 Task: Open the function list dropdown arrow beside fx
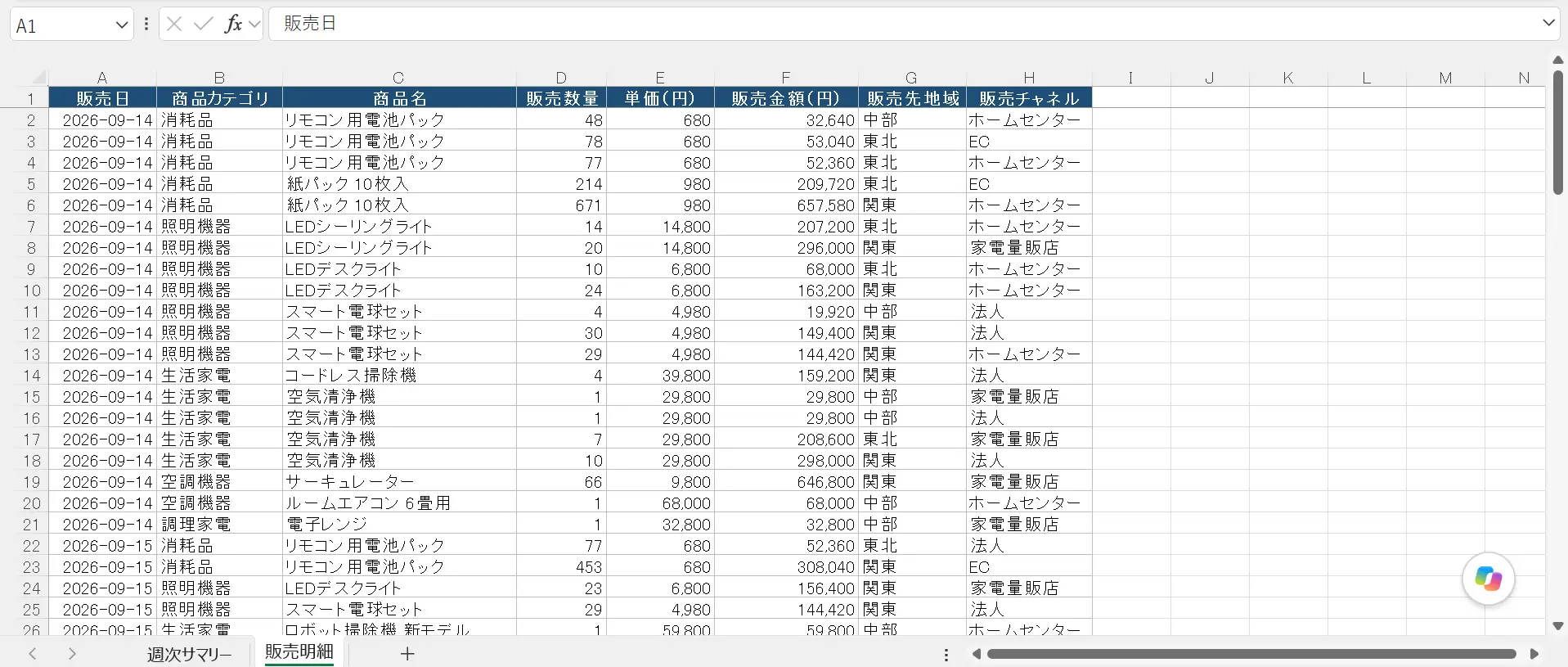[x=254, y=25]
